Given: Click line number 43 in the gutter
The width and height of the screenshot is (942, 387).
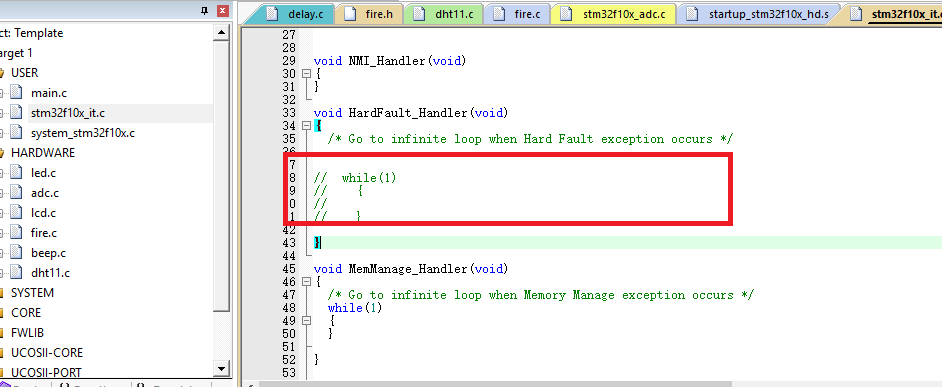Looking at the screenshot, I should (x=289, y=243).
